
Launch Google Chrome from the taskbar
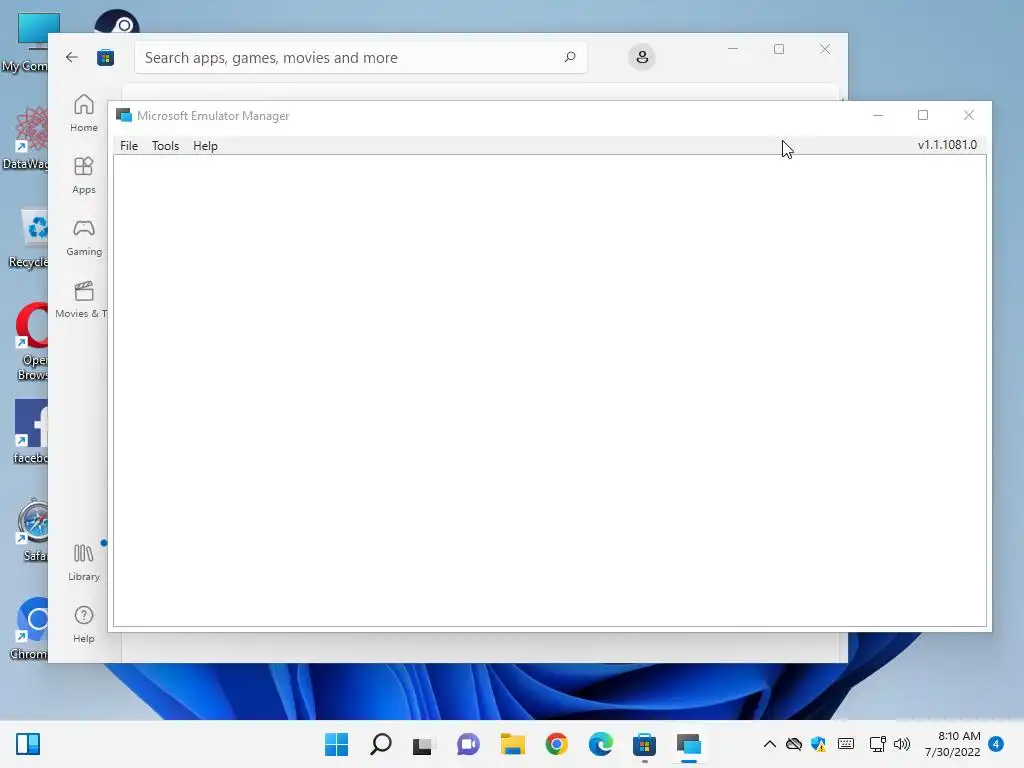556,744
